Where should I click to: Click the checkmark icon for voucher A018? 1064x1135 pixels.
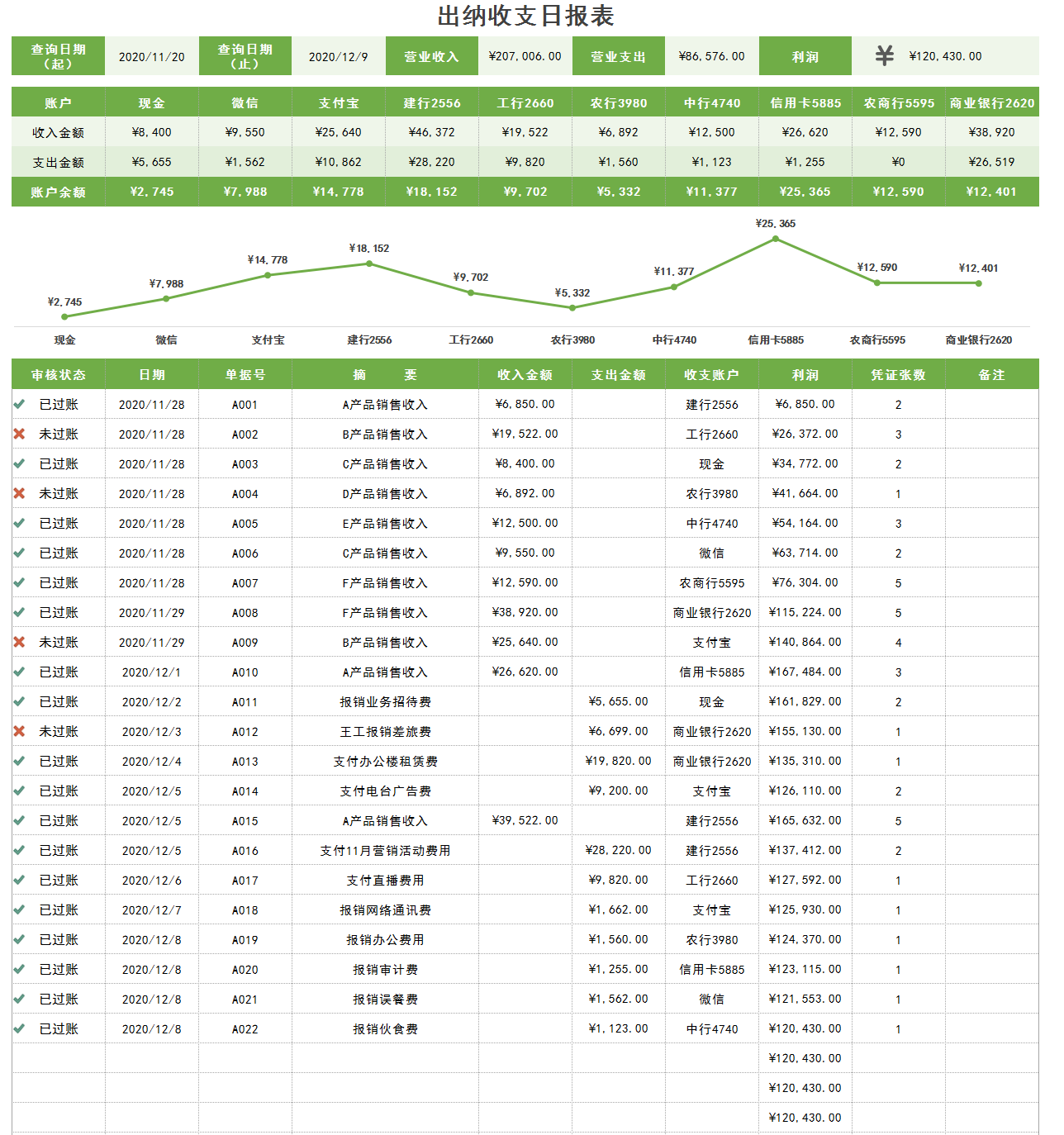[x=18, y=909]
